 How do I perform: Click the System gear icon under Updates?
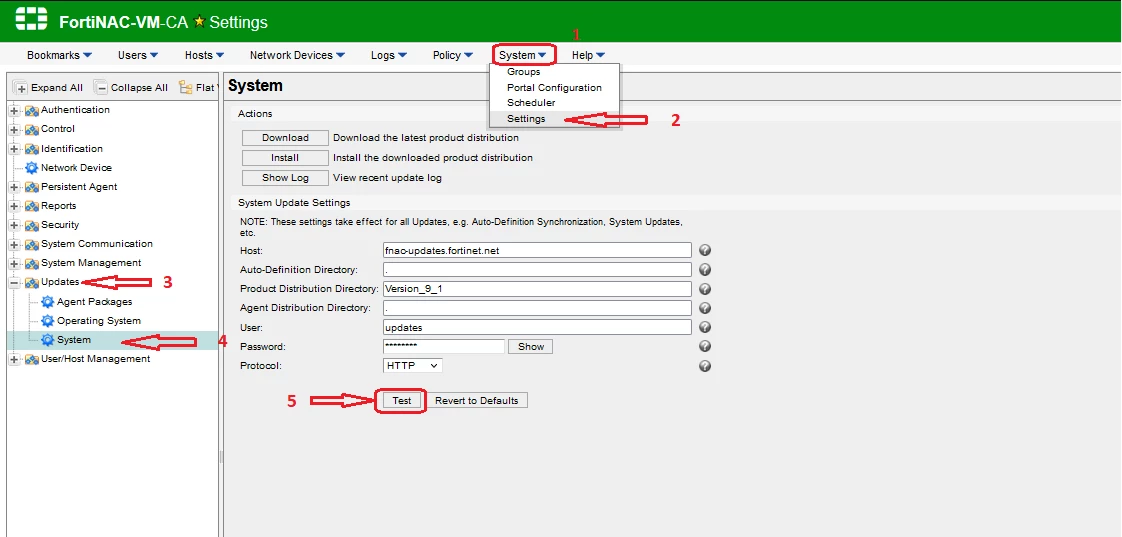(x=48, y=340)
